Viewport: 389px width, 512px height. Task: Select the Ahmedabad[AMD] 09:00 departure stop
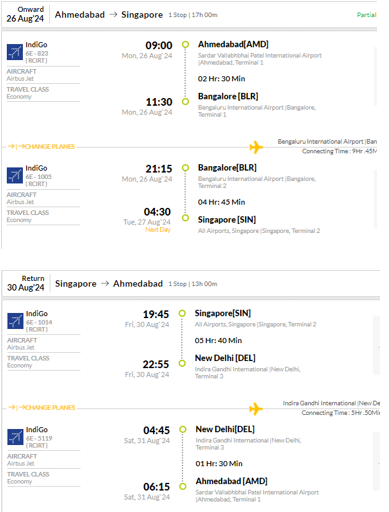pyautogui.click(x=185, y=44)
